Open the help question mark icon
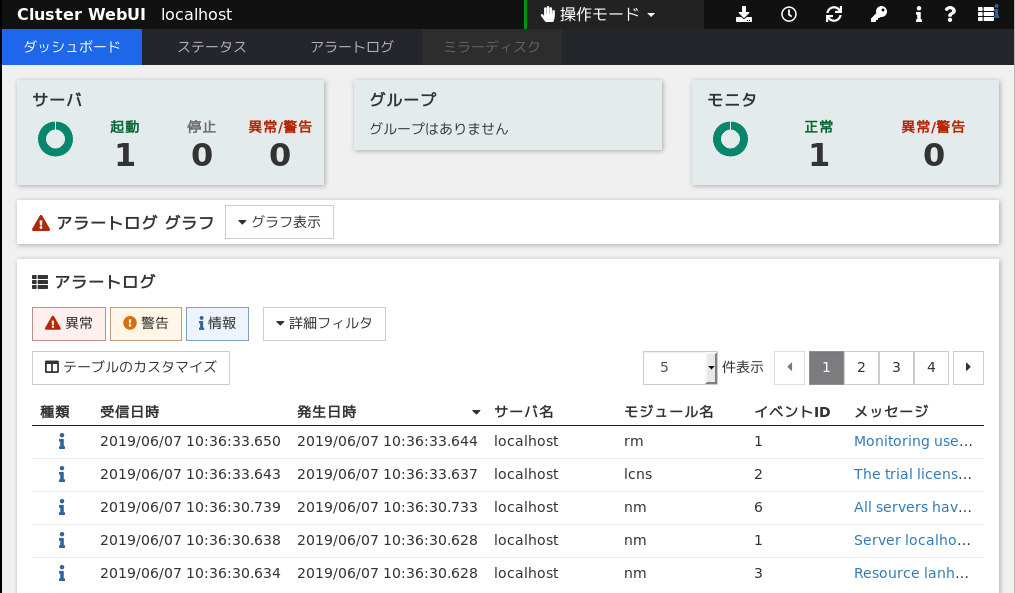The image size is (1015, 593). coord(950,14)
